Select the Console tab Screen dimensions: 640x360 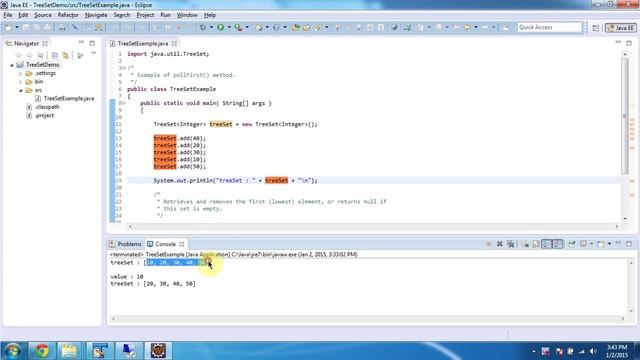pyautogui.click(x=165, y=244)
